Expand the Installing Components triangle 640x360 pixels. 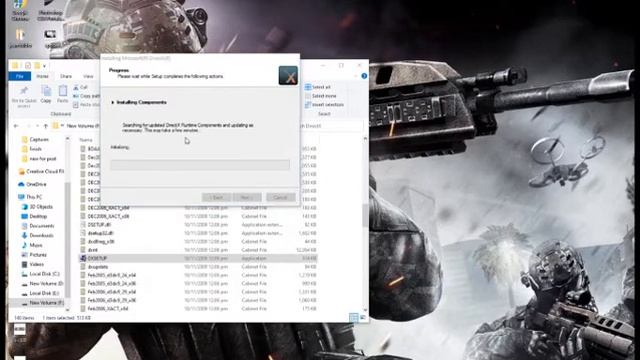pyautogui.click(x=113, y=102)
